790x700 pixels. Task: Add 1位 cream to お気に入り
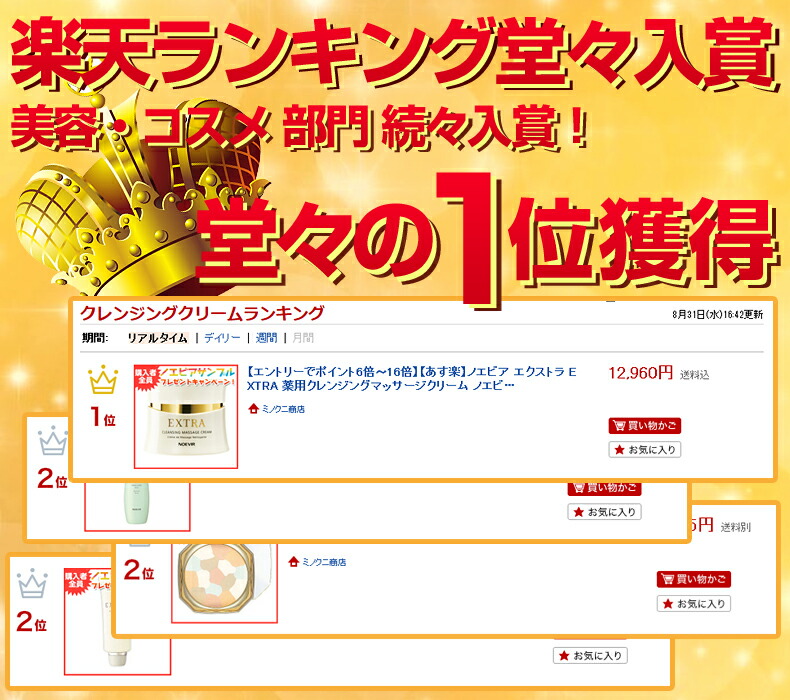click(x=645, y=450)
